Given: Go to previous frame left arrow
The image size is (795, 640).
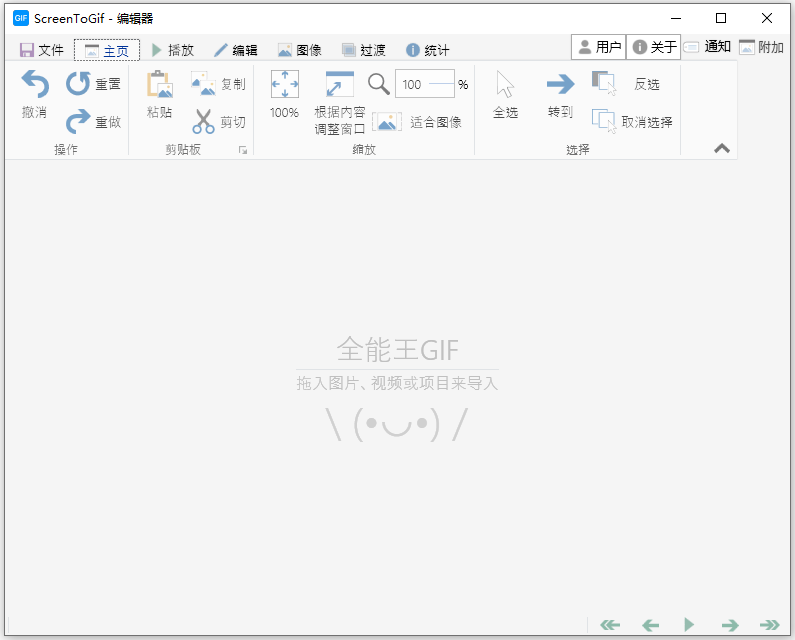Looking at the screenshot, I should pos(651,625).
